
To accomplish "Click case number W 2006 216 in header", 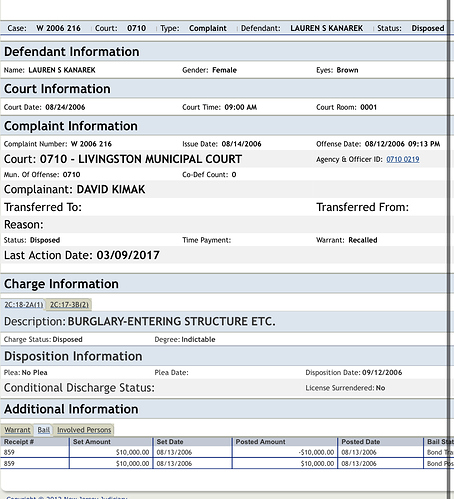I will click(x=58, y=28).
